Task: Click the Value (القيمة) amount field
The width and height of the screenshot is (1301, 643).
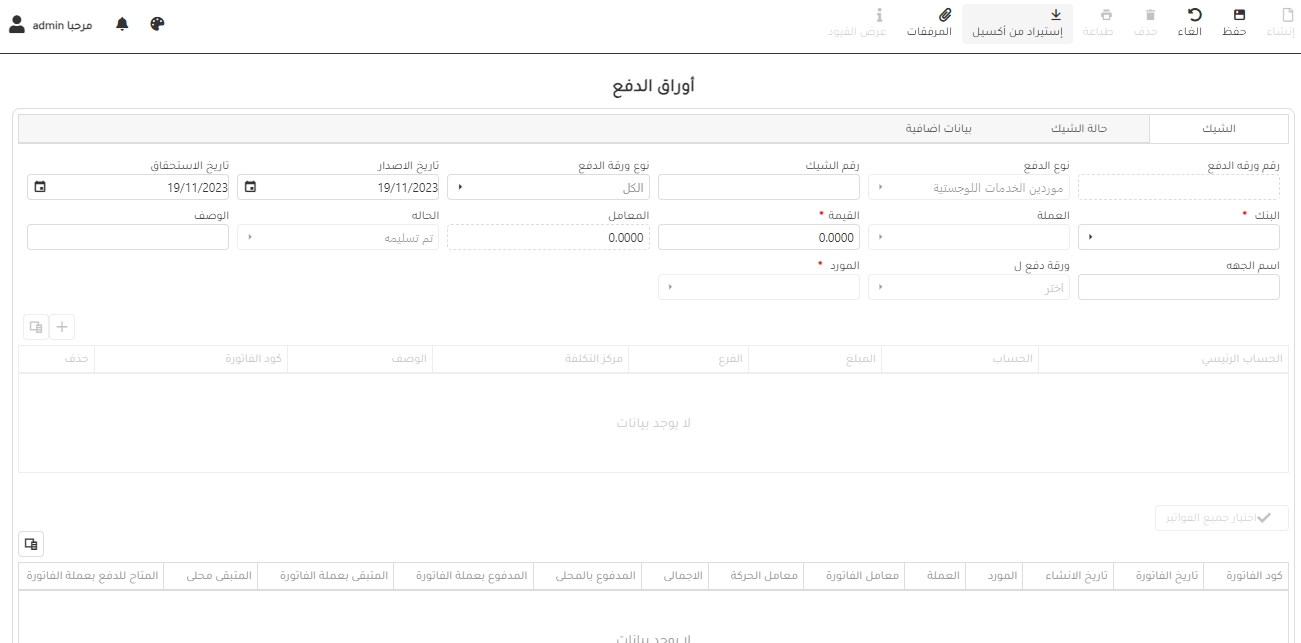Action: point(758,237)
